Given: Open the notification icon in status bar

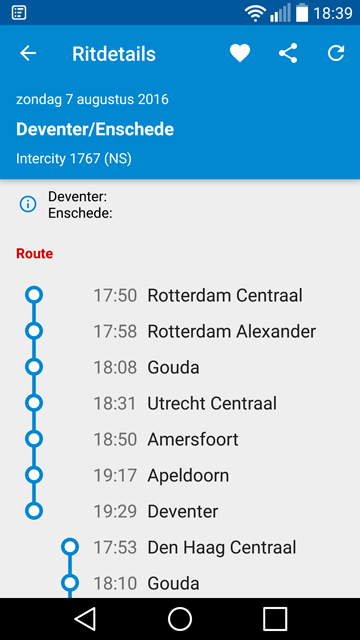Looking at the screenshot, I should 19,13.
